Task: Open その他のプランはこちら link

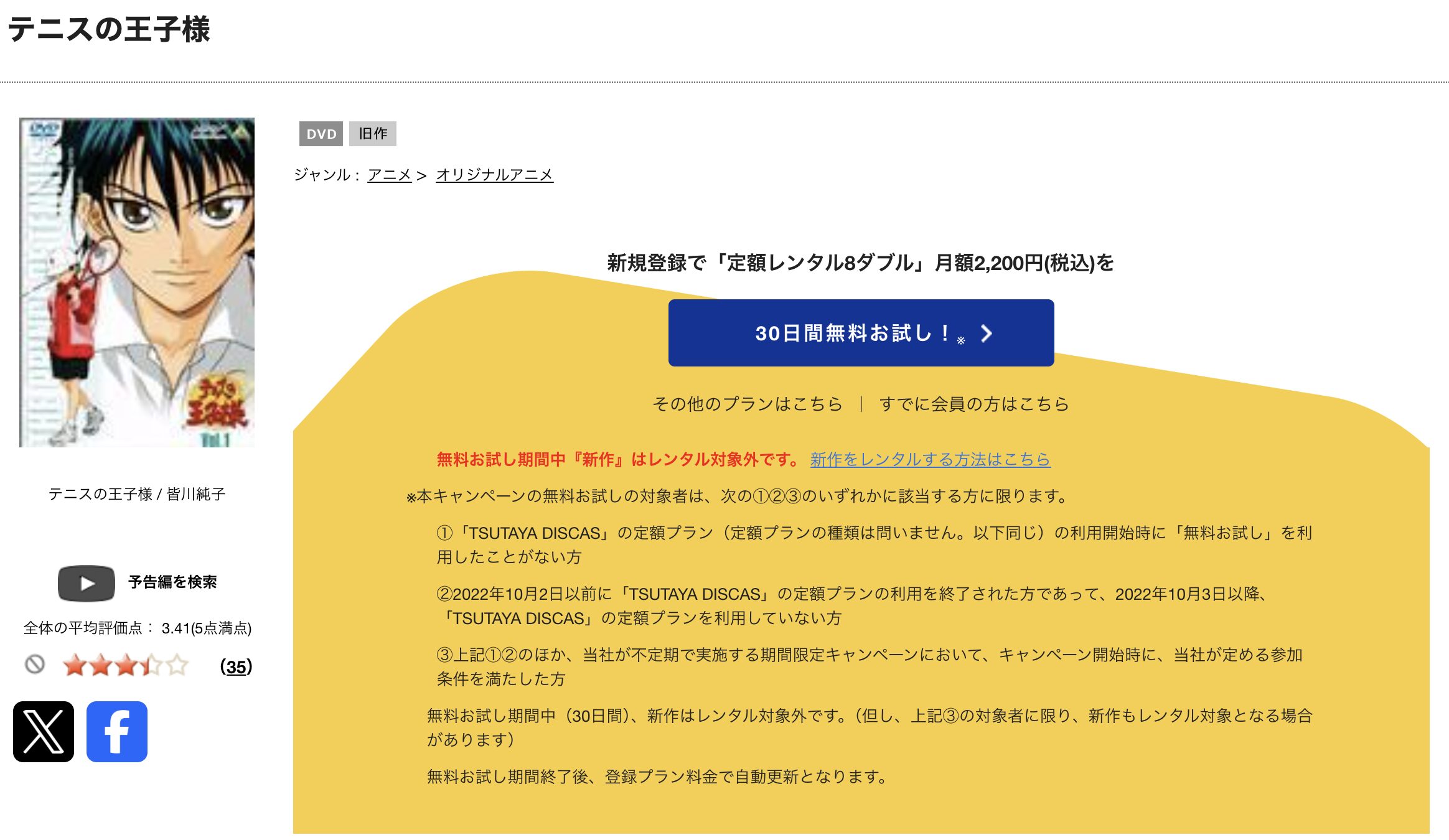Action: click(747, 404)
